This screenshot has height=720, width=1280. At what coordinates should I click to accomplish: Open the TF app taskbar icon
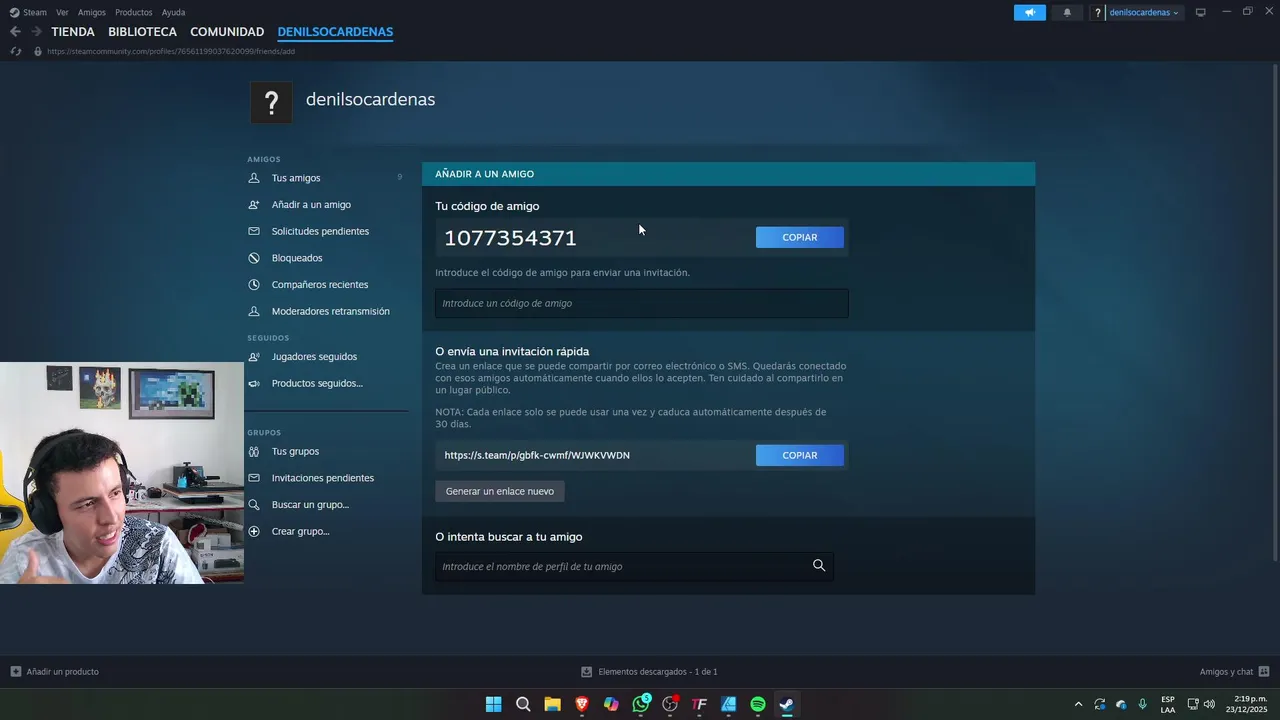pos(699,704)
